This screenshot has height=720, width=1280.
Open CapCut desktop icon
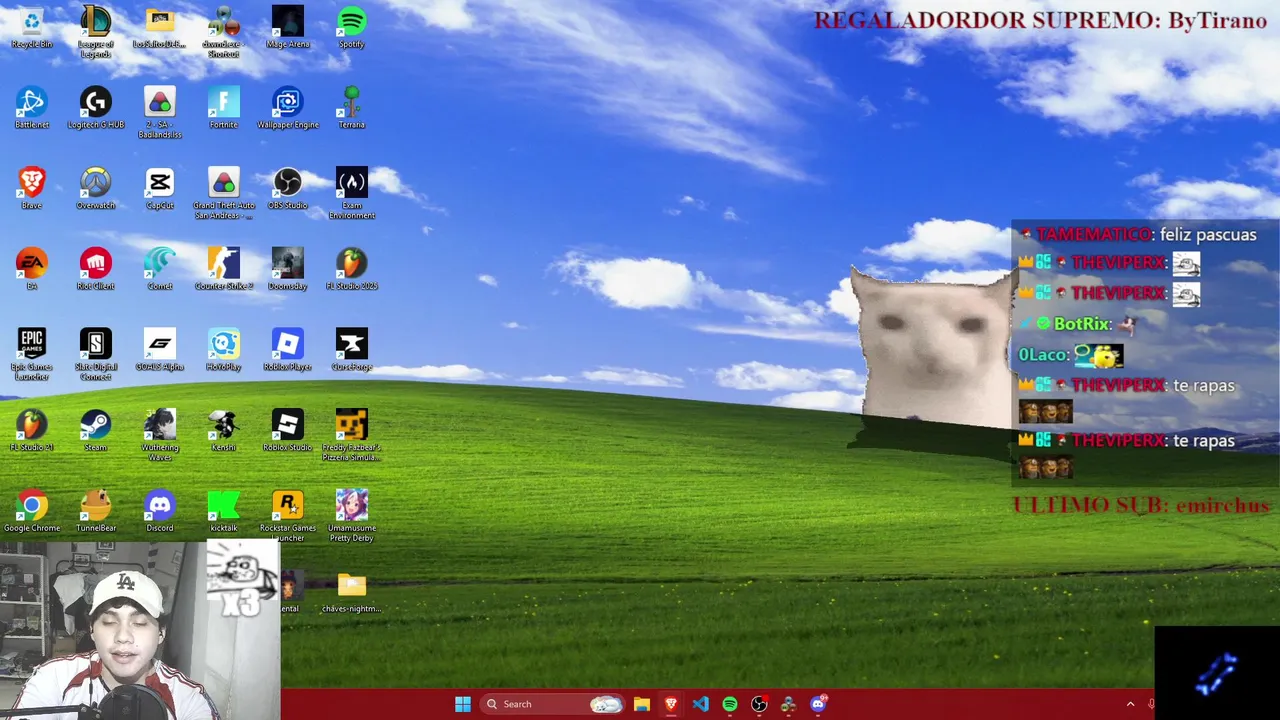click(160, 189)
